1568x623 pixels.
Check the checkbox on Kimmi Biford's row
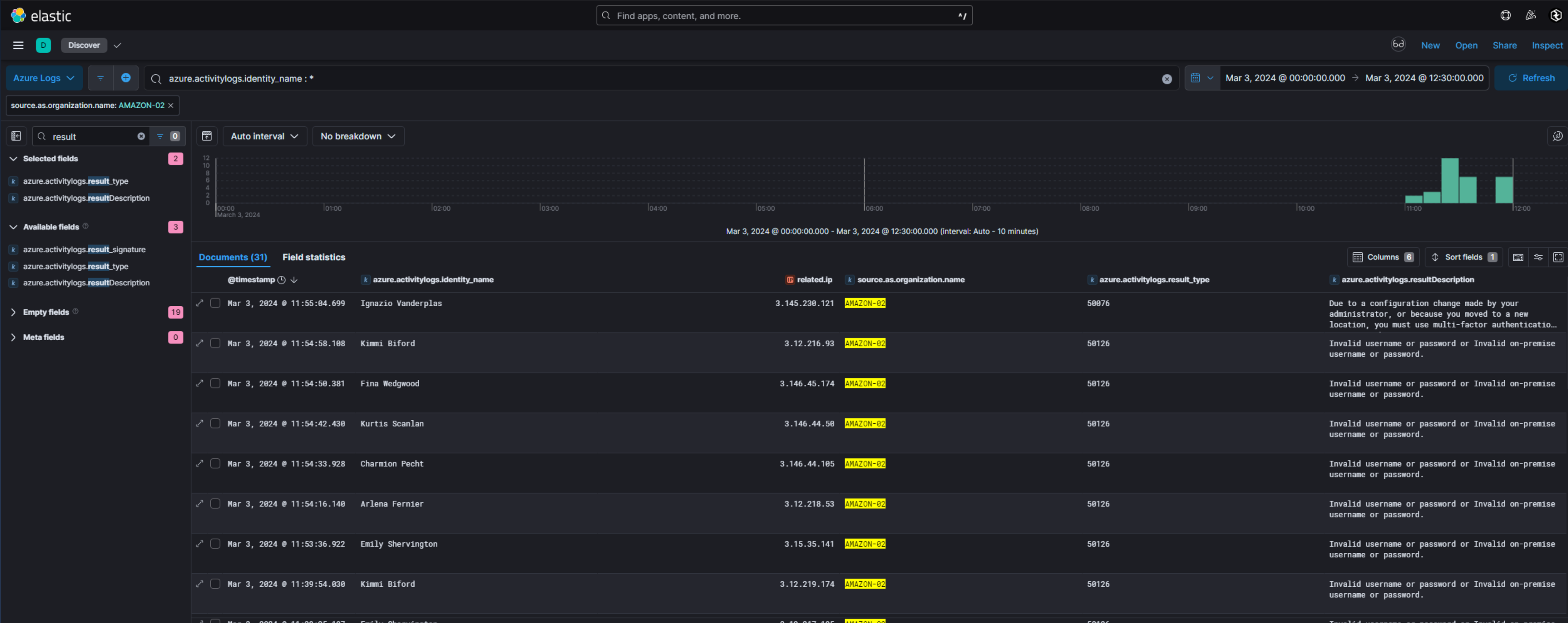pos(215,343)
